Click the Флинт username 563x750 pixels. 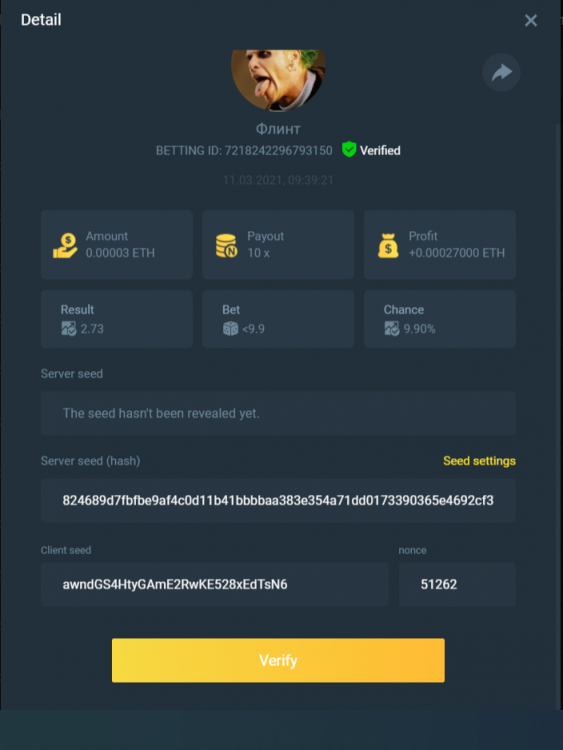point(278,129)
